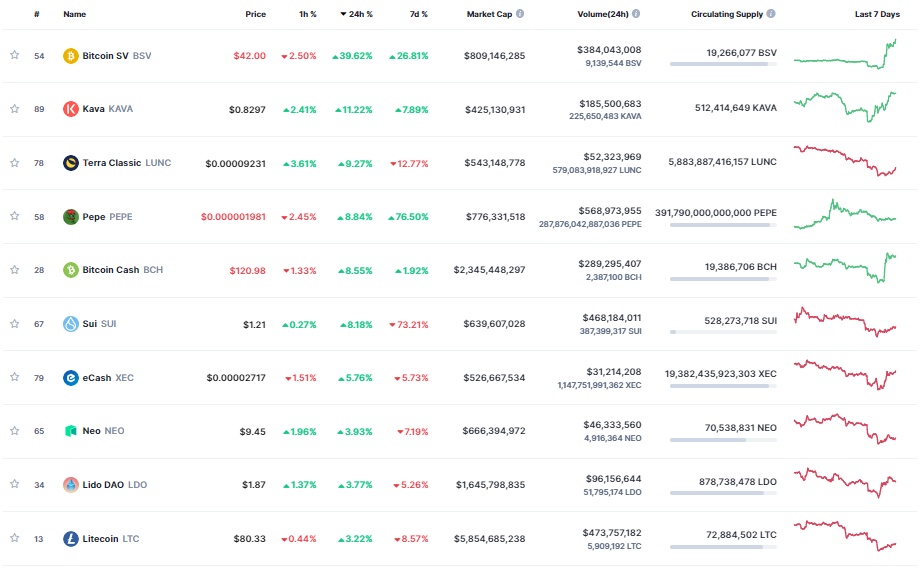Open the Pepe PEPE coin page

coord(107,217)
